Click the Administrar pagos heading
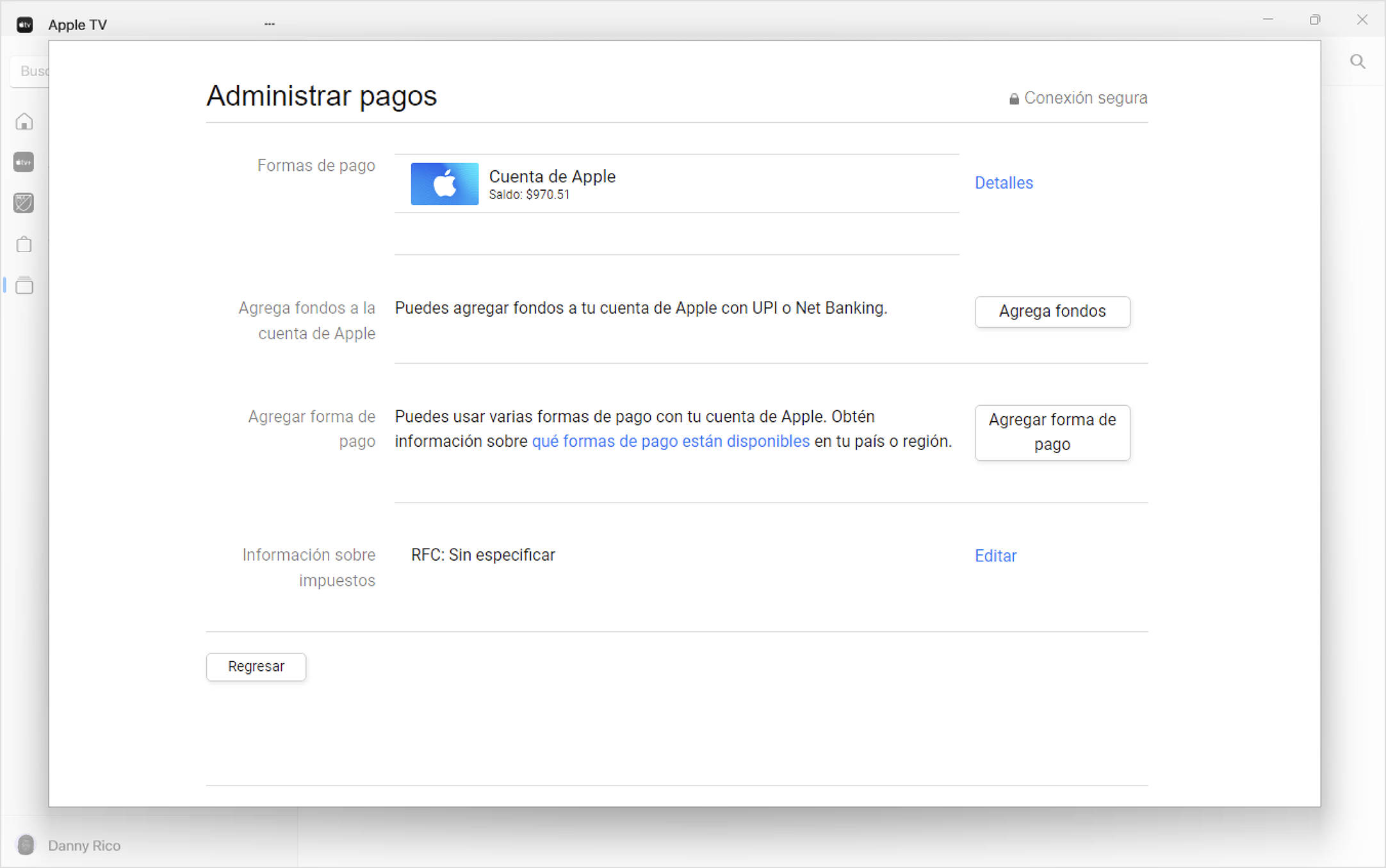Image resolution: width=1386 pixels, height=868 pixels. (322, 97)
